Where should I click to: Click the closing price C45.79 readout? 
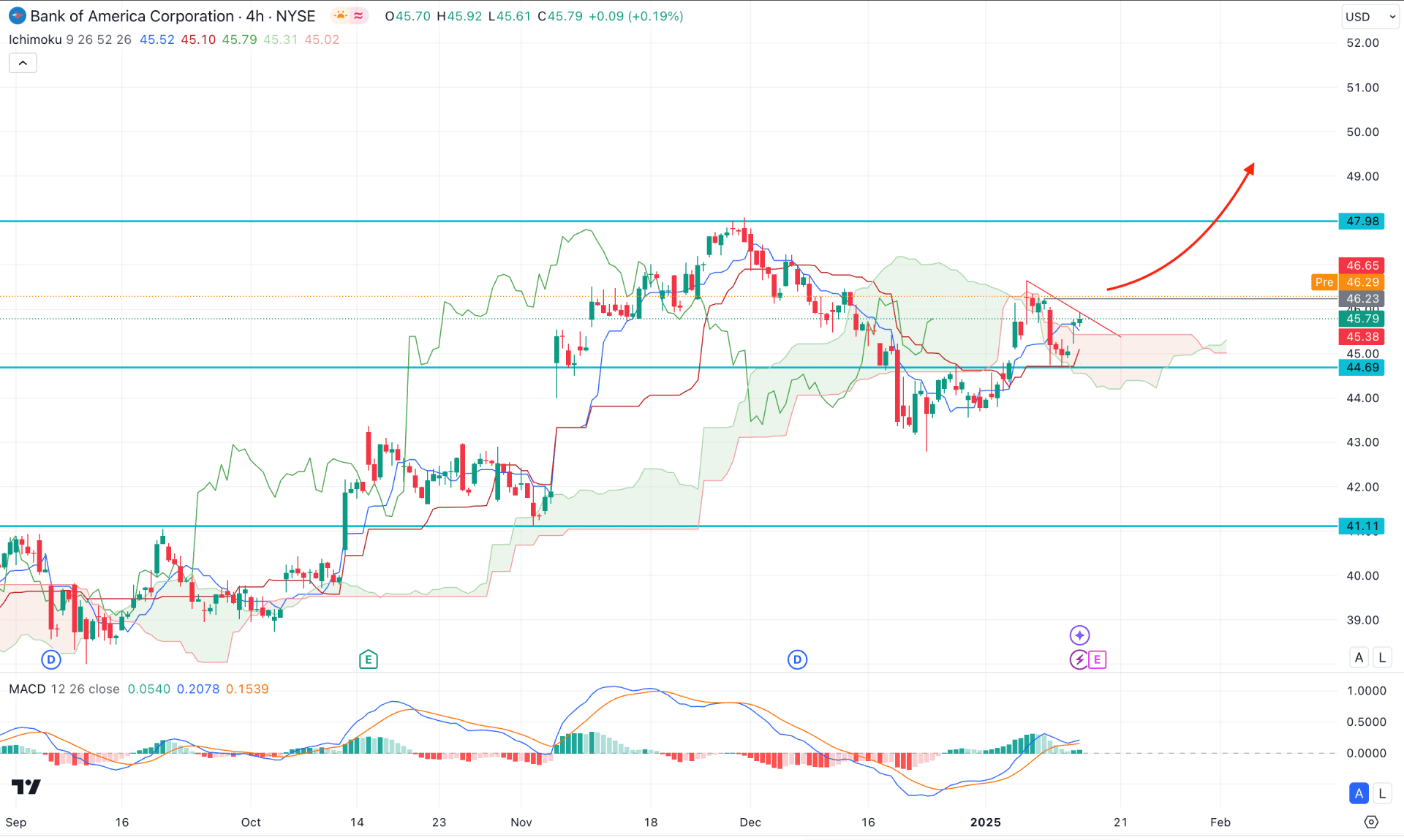pos(560,16)
